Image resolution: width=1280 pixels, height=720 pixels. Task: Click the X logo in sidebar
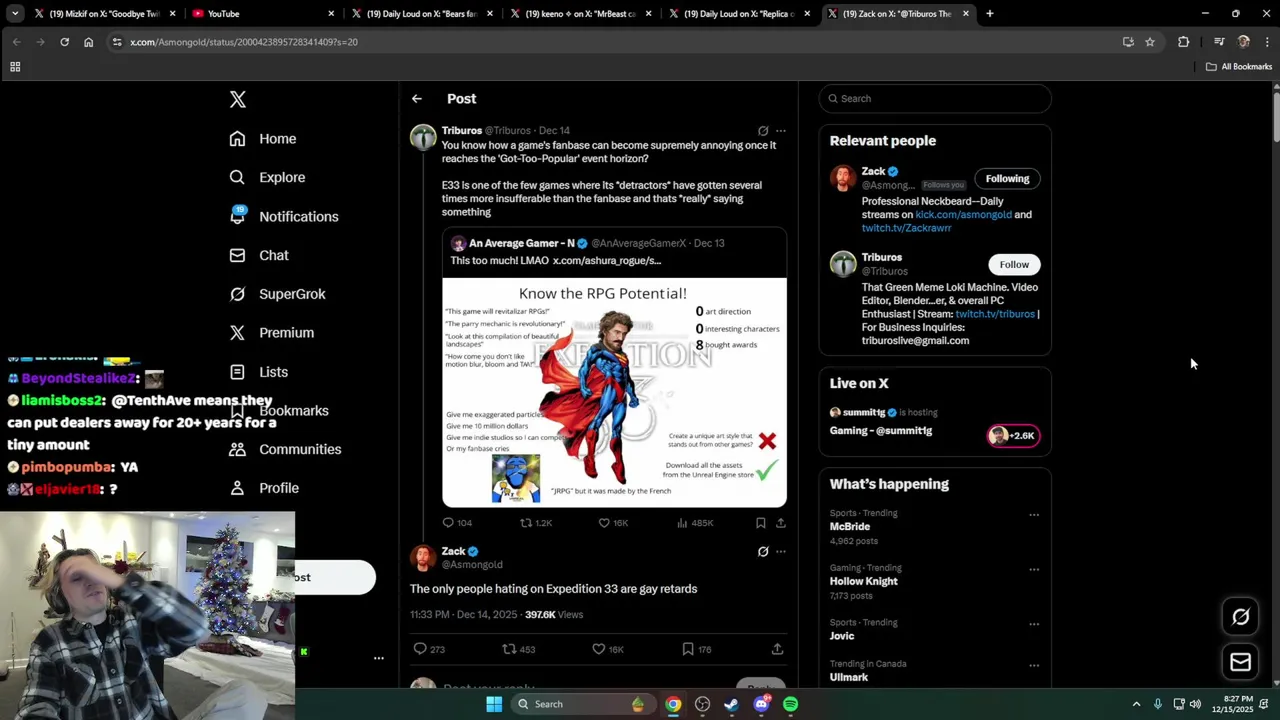[x=237, y=99]
